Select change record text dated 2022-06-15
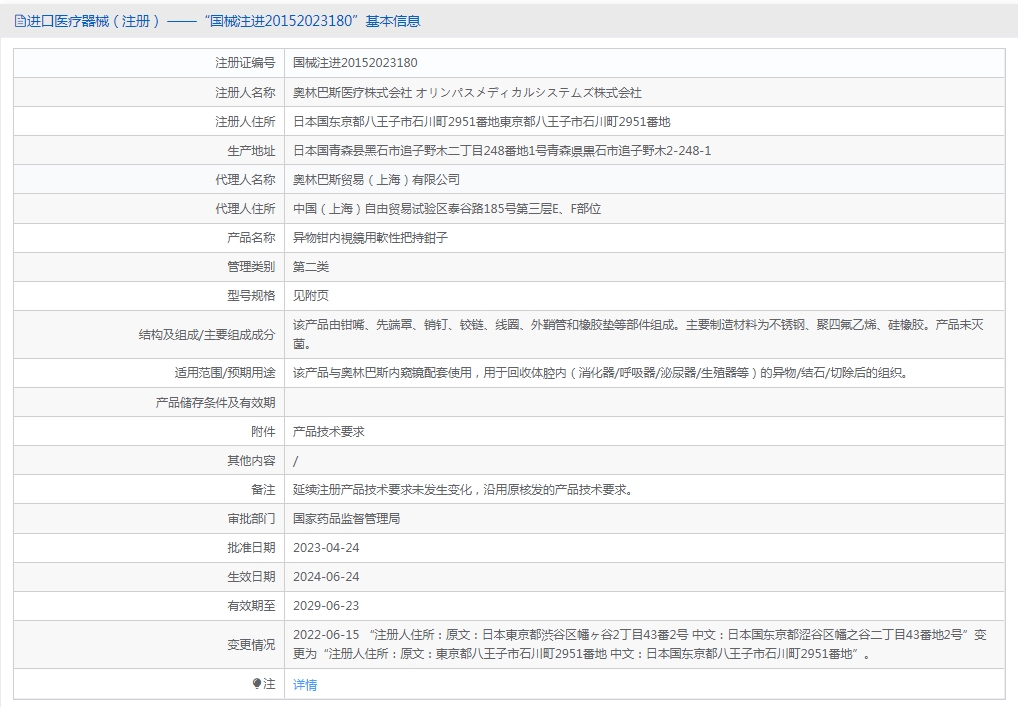 pos(639,644)
